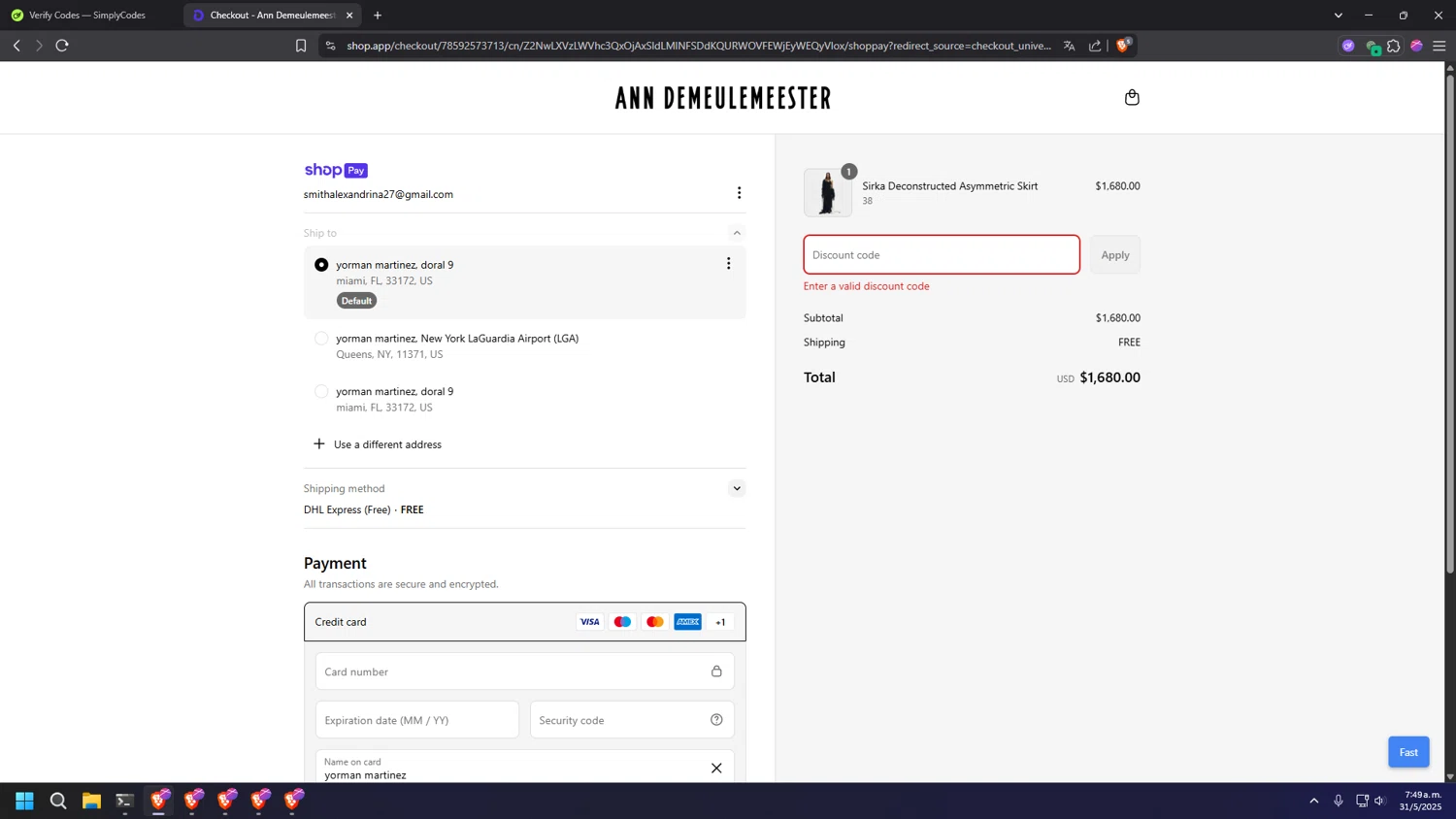Click the plus icon for different address

click(x=318, y=443)
